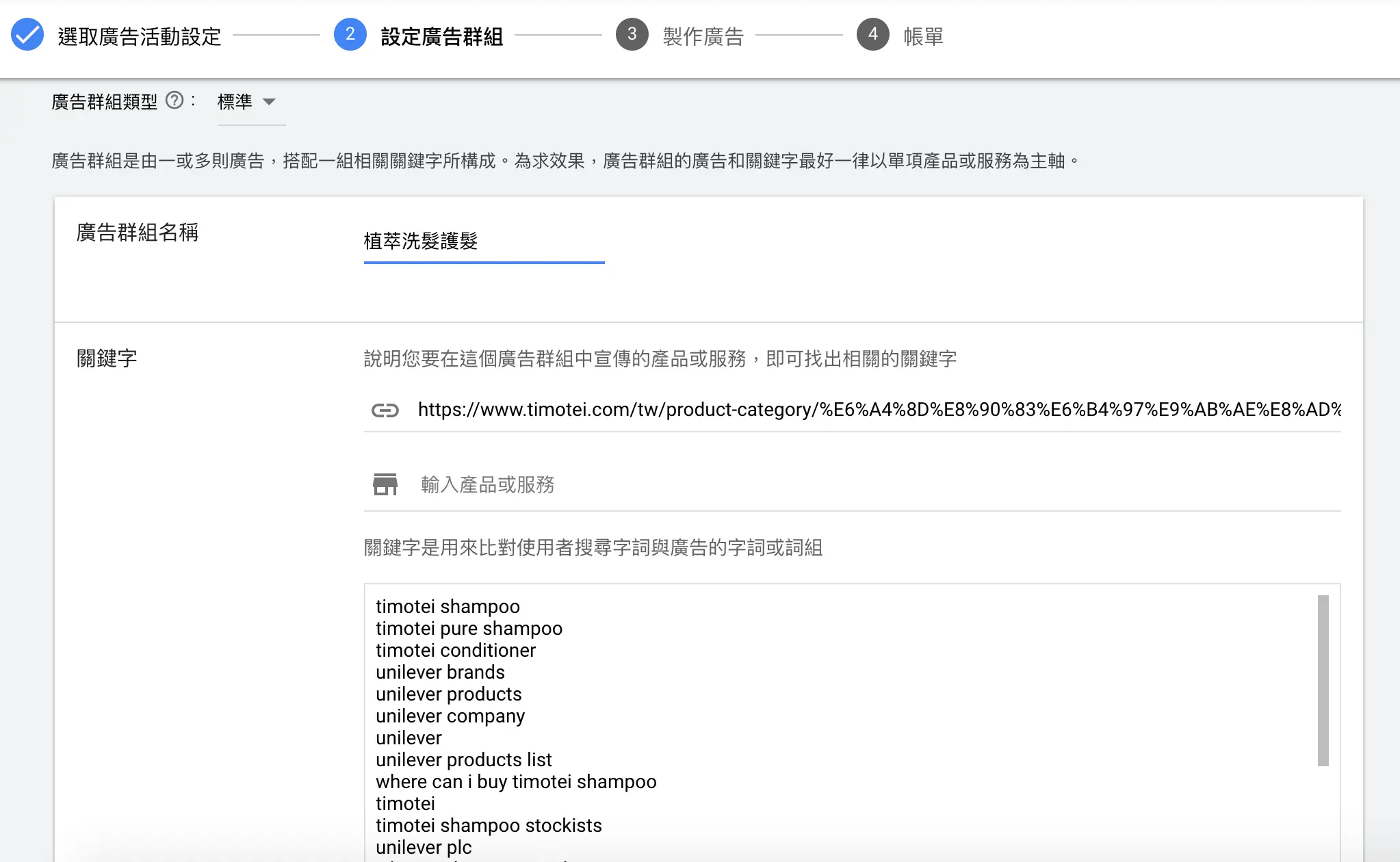Open the 製作廣告 step
1400x862 pixels.
tap(703, 36)
